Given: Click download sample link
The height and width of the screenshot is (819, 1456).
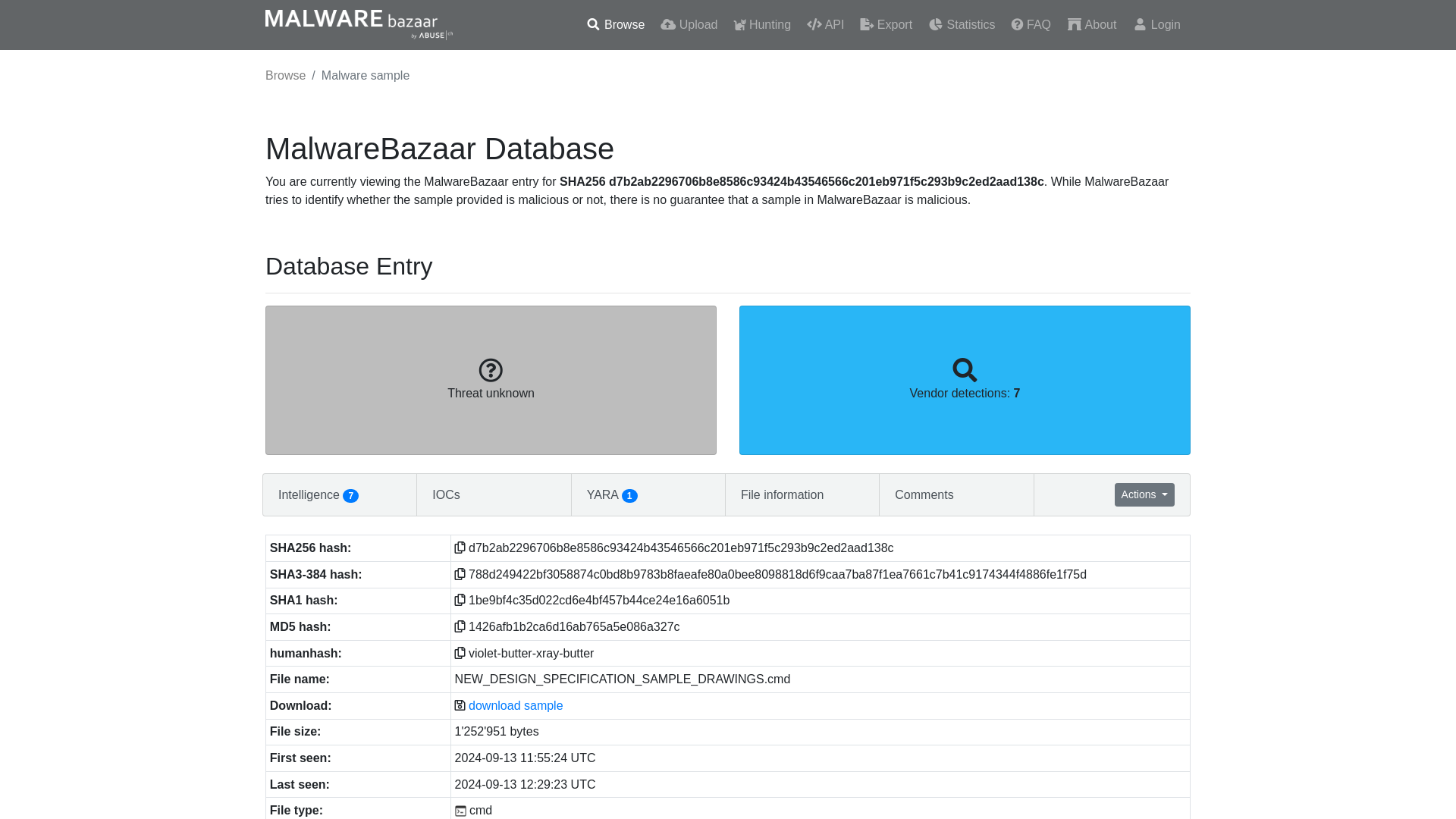Looking at the screenshot, I should [x=516, y=705].
